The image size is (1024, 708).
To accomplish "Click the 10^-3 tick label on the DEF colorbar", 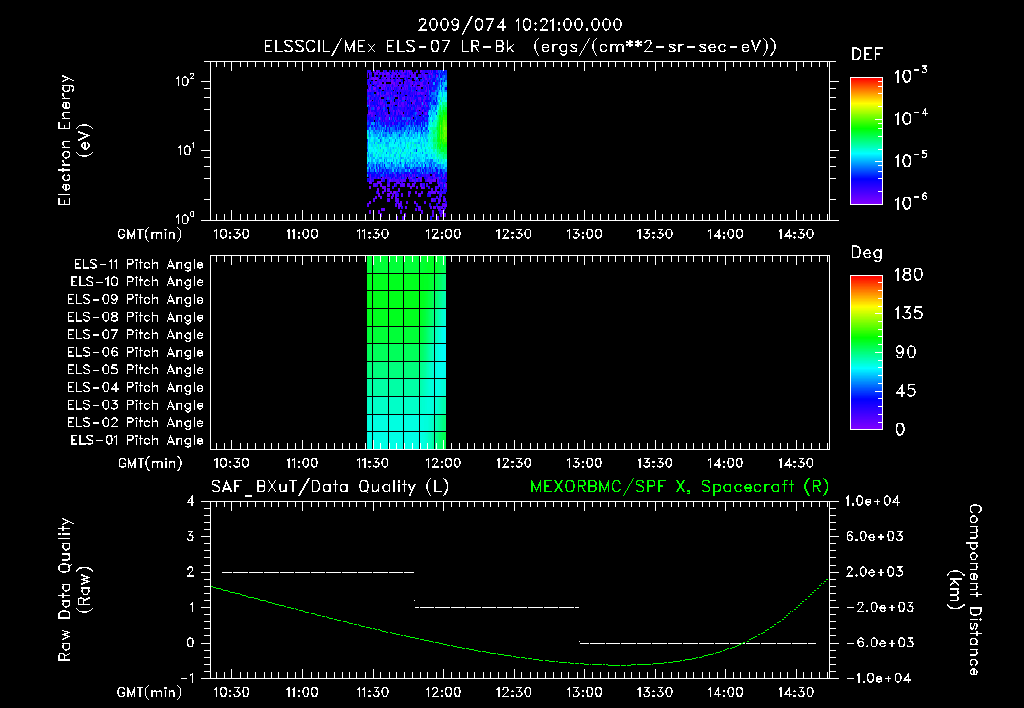I will pos(910,76).
